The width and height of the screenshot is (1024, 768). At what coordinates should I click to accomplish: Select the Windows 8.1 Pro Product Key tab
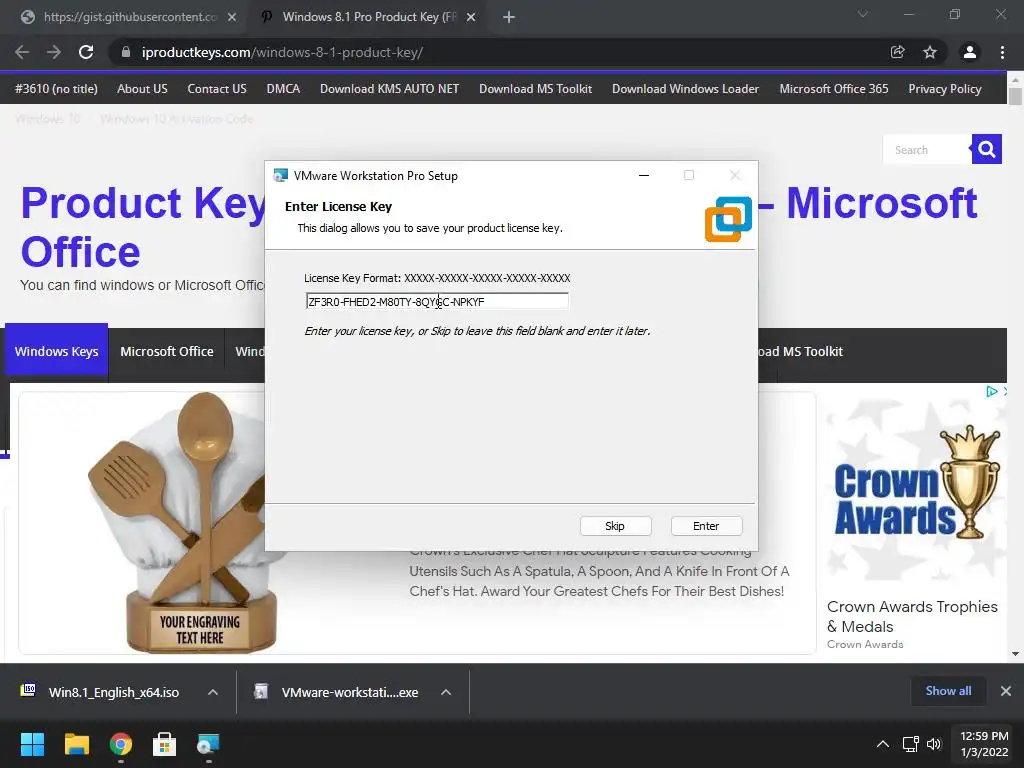pyautogui.click(x=369, y=17)
